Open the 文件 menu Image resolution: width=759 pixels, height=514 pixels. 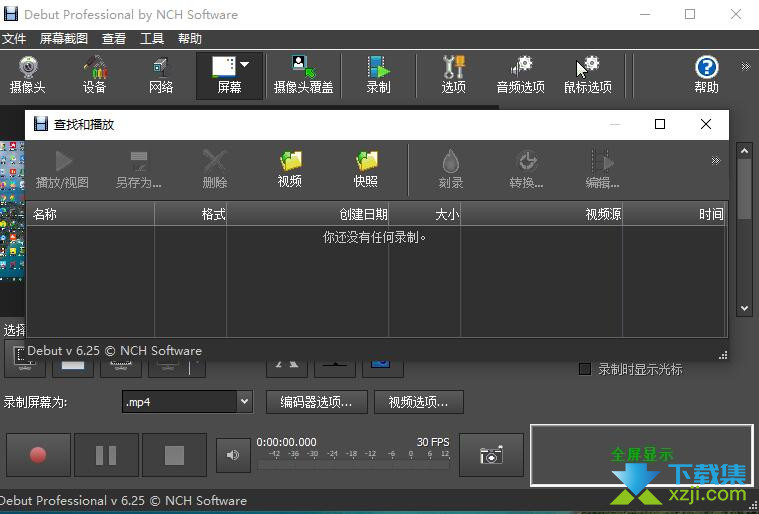click(14, 39)
